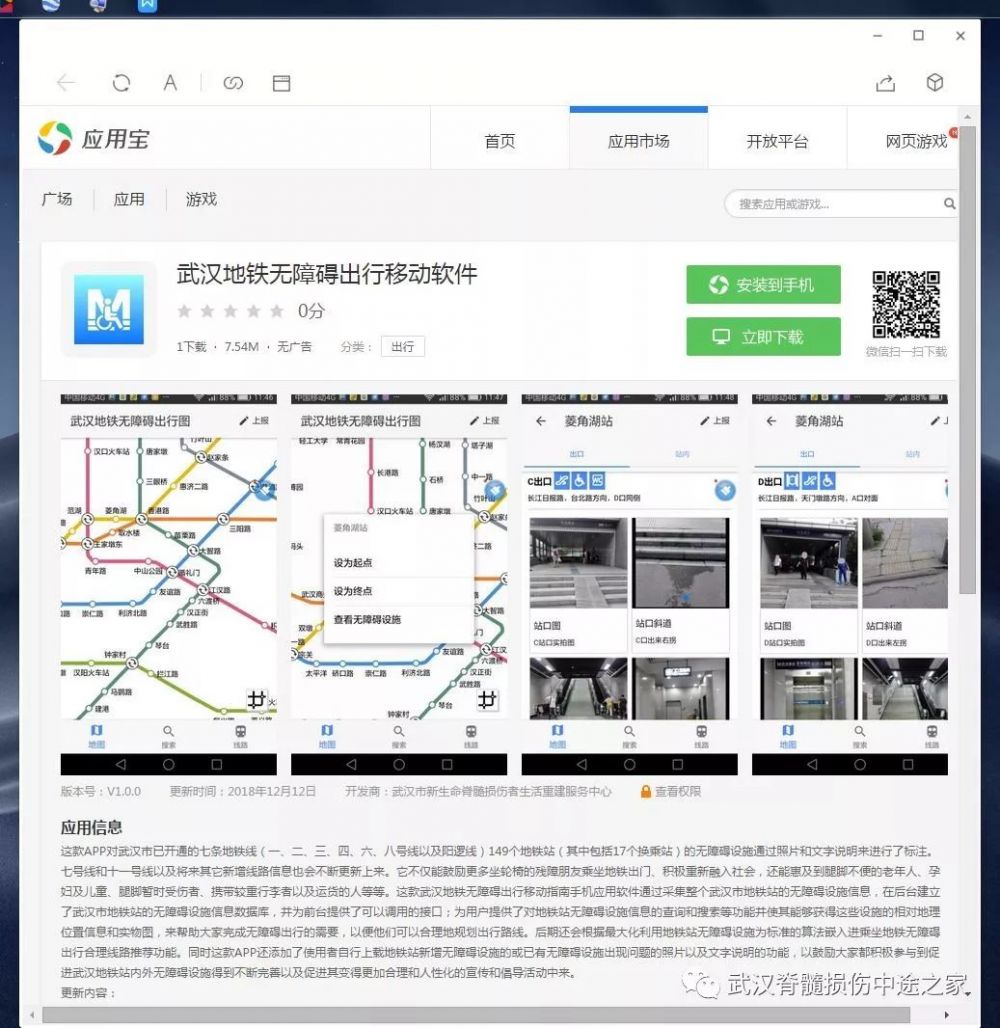The width and height of the screenshot is (1000, 1028).
Task: Open the fourth screenshot showing D出口
Action: [850, 584]
